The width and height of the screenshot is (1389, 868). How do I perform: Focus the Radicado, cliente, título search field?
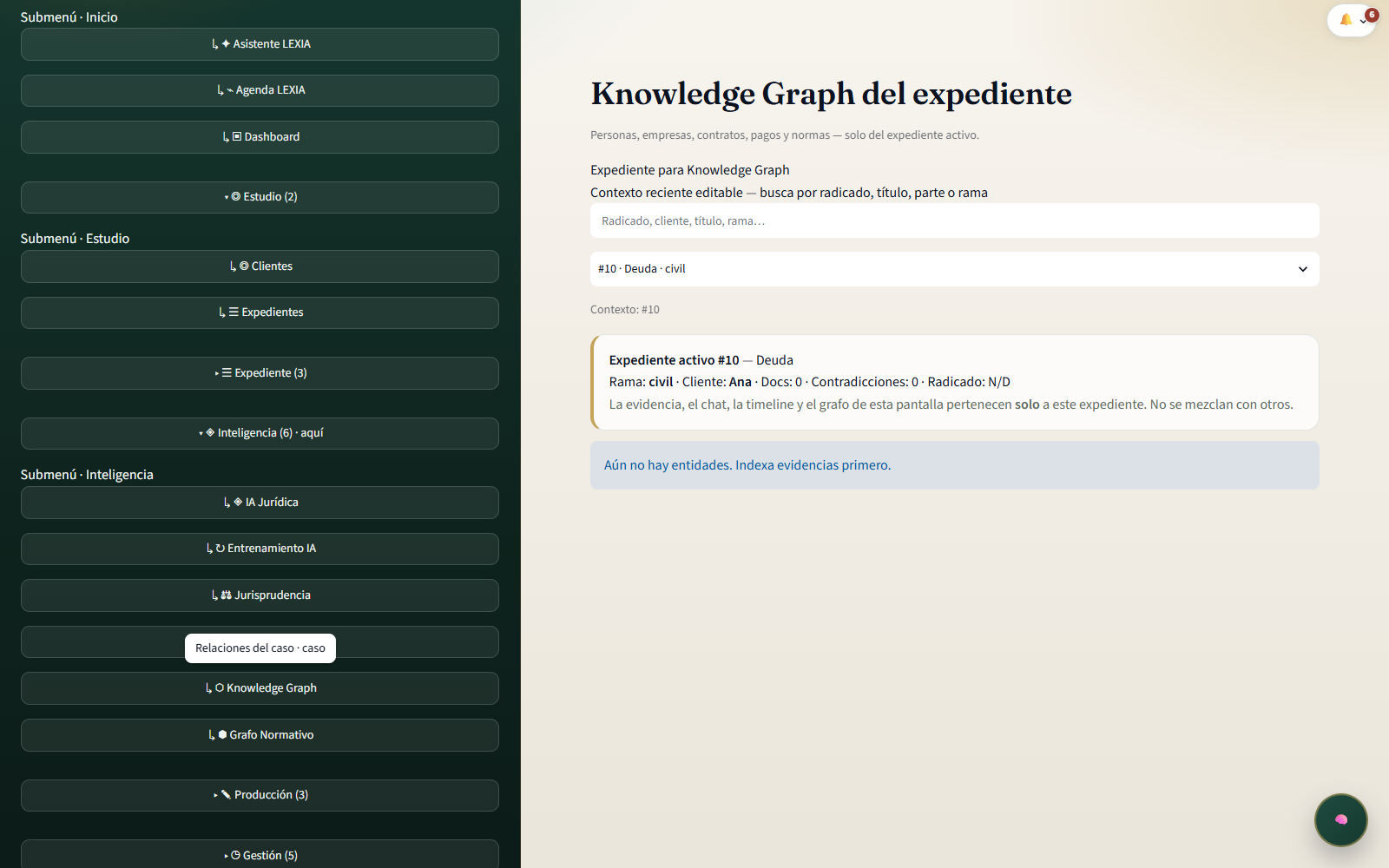pyautogui.click(x=954, y=220)
